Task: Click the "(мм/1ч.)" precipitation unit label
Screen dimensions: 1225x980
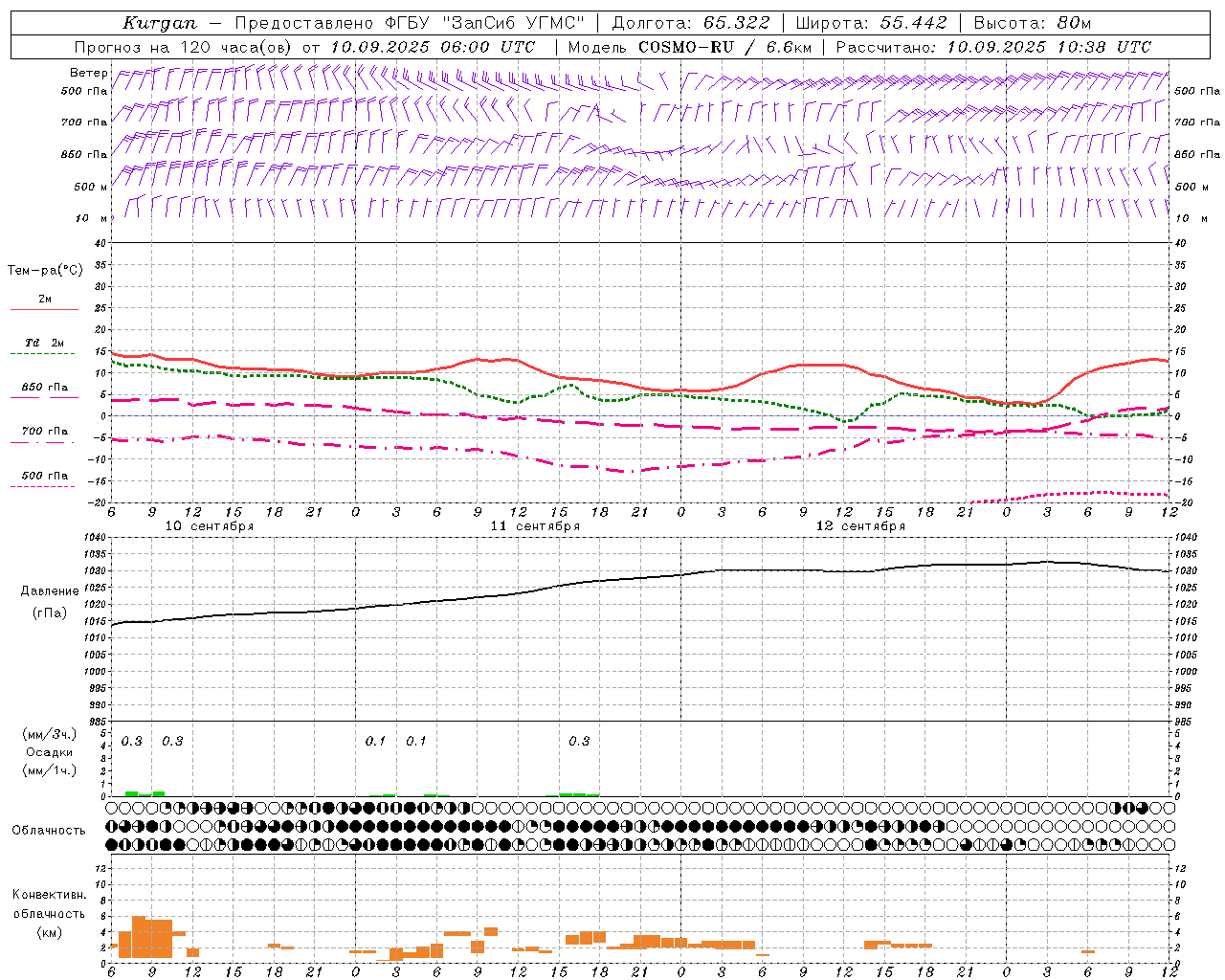Action: [49, 770]
